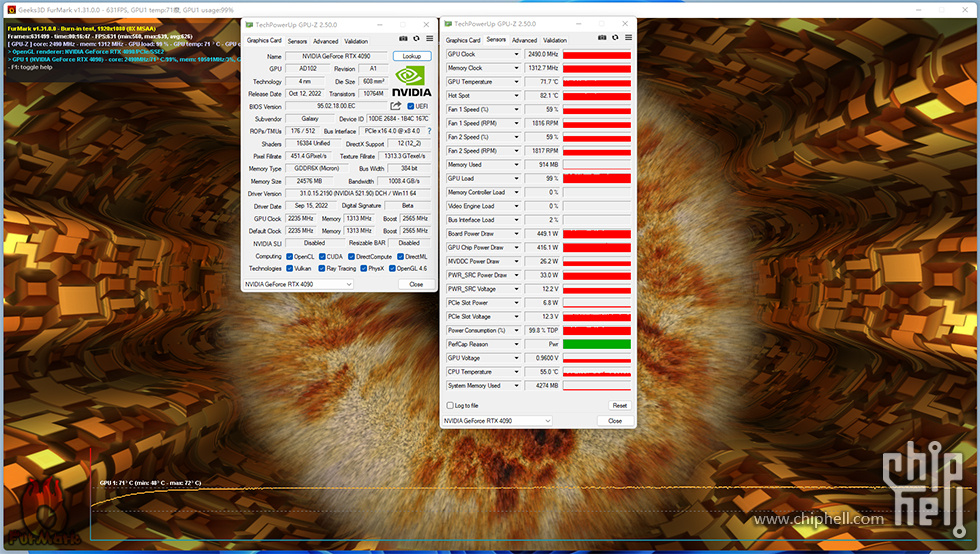Click the BIOS export share icon
Screen dimensions: 980x554
[396, 106]
